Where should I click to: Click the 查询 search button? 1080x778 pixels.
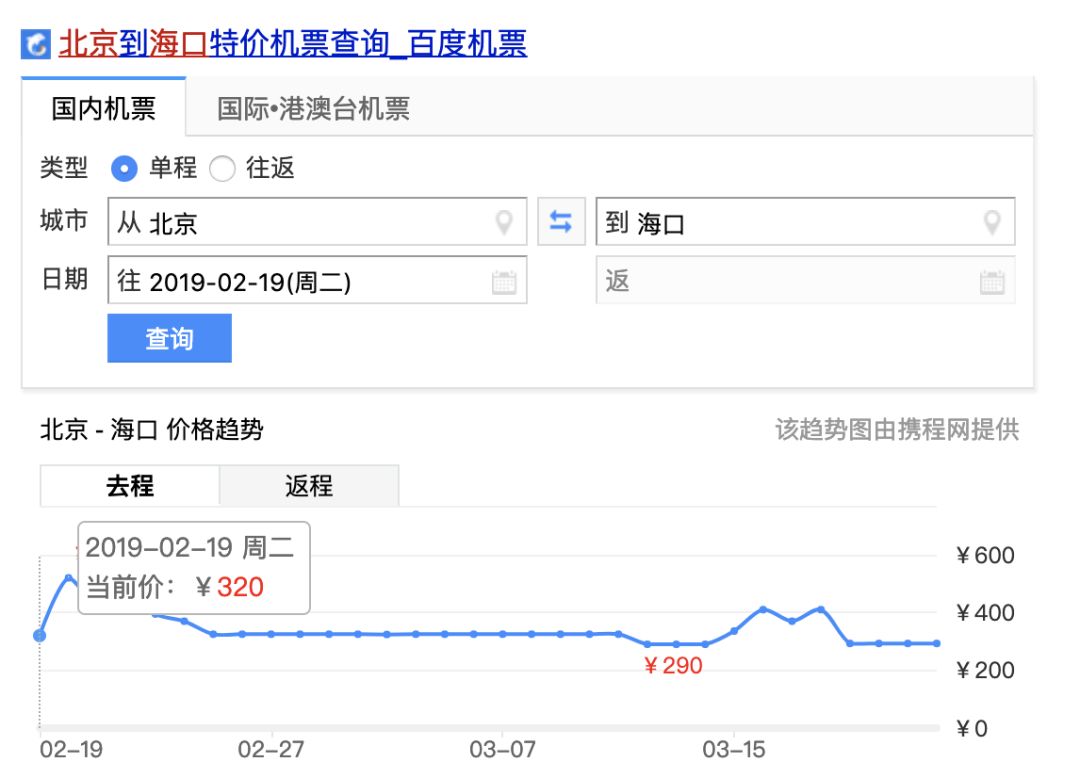point(169,339)
